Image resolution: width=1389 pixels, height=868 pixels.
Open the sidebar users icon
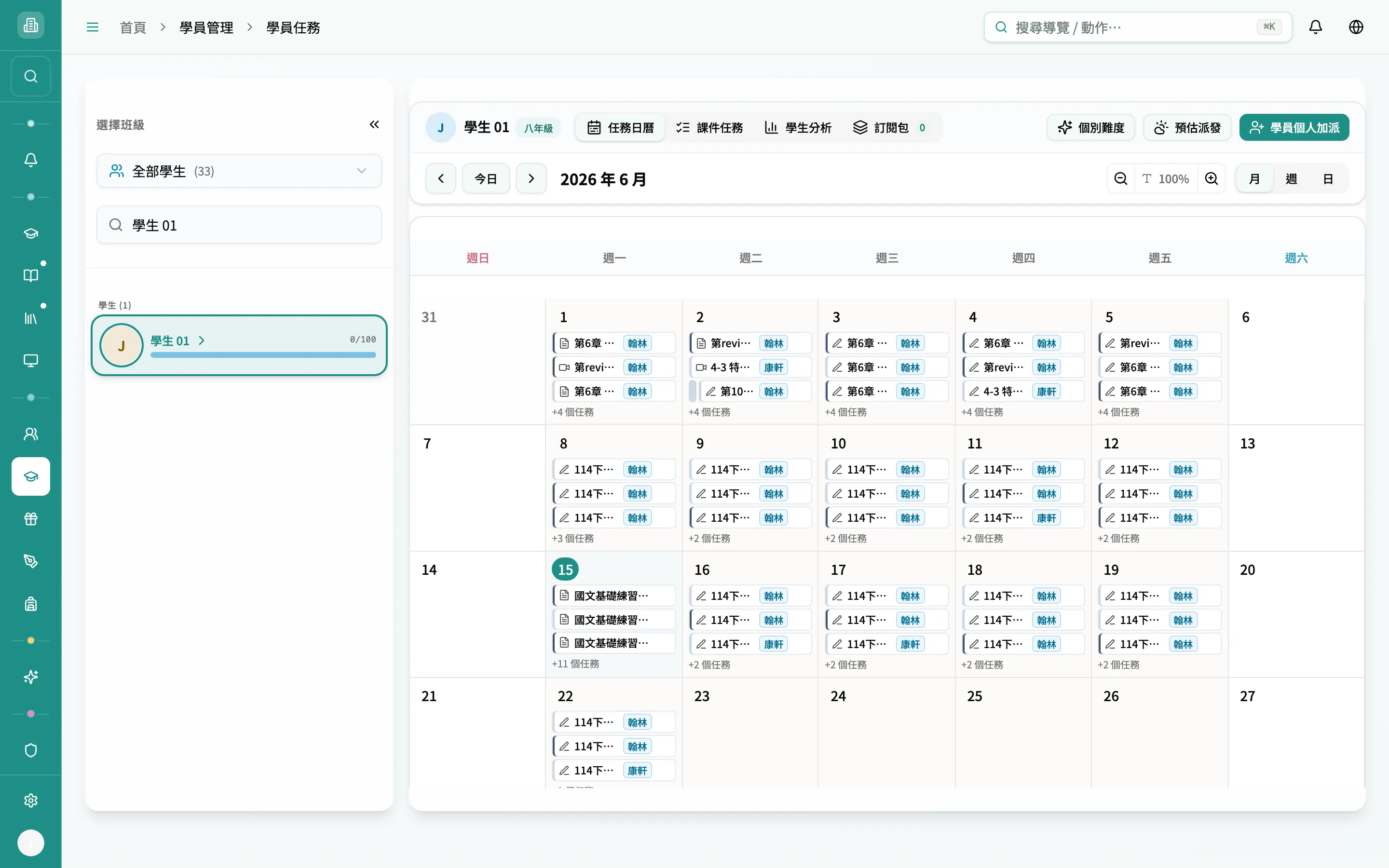pos(31,434)
